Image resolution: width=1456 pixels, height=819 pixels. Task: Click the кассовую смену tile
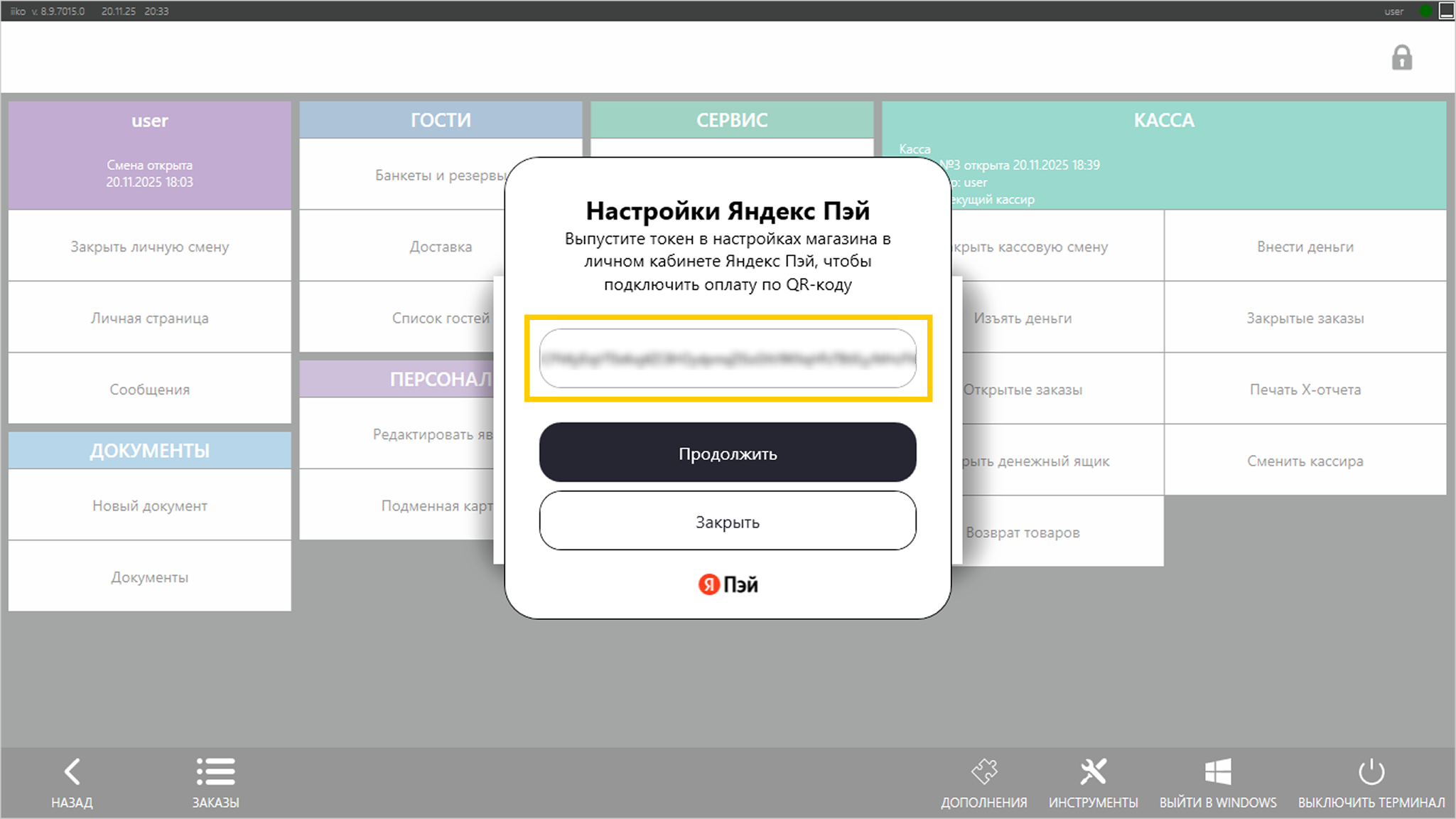1057,246
